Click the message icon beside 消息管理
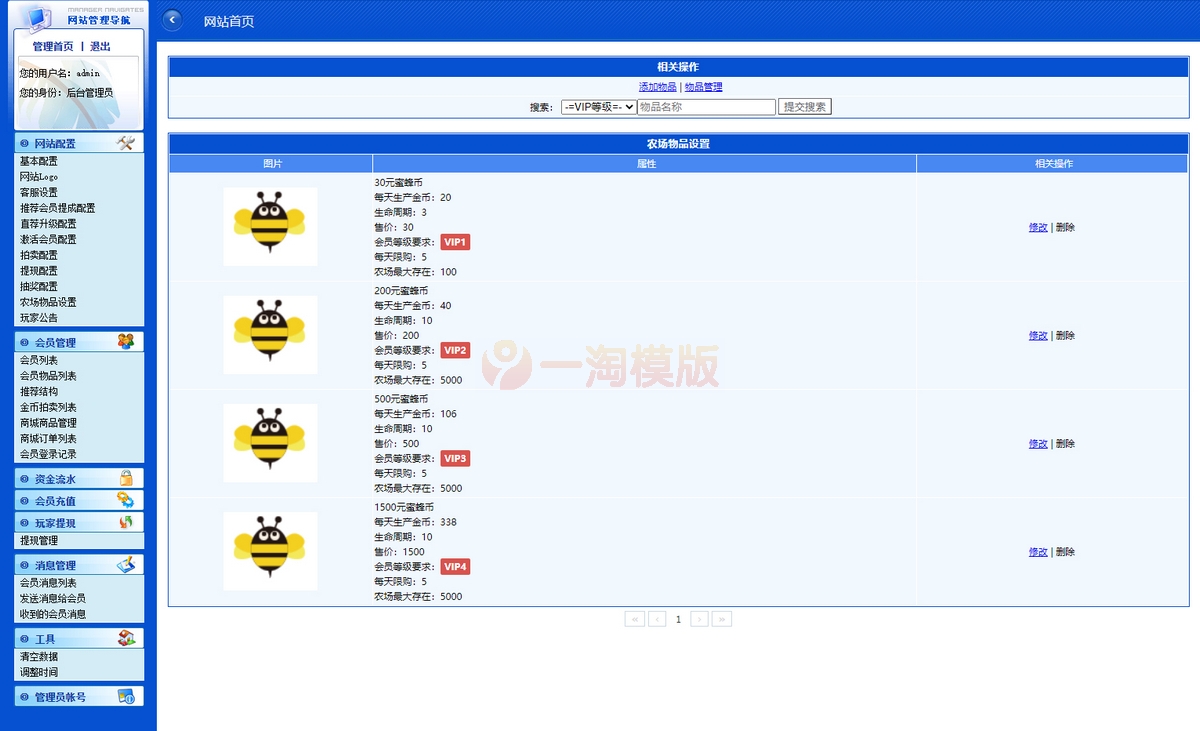This screenshot has width=1200, height=731. coord(125,565)
